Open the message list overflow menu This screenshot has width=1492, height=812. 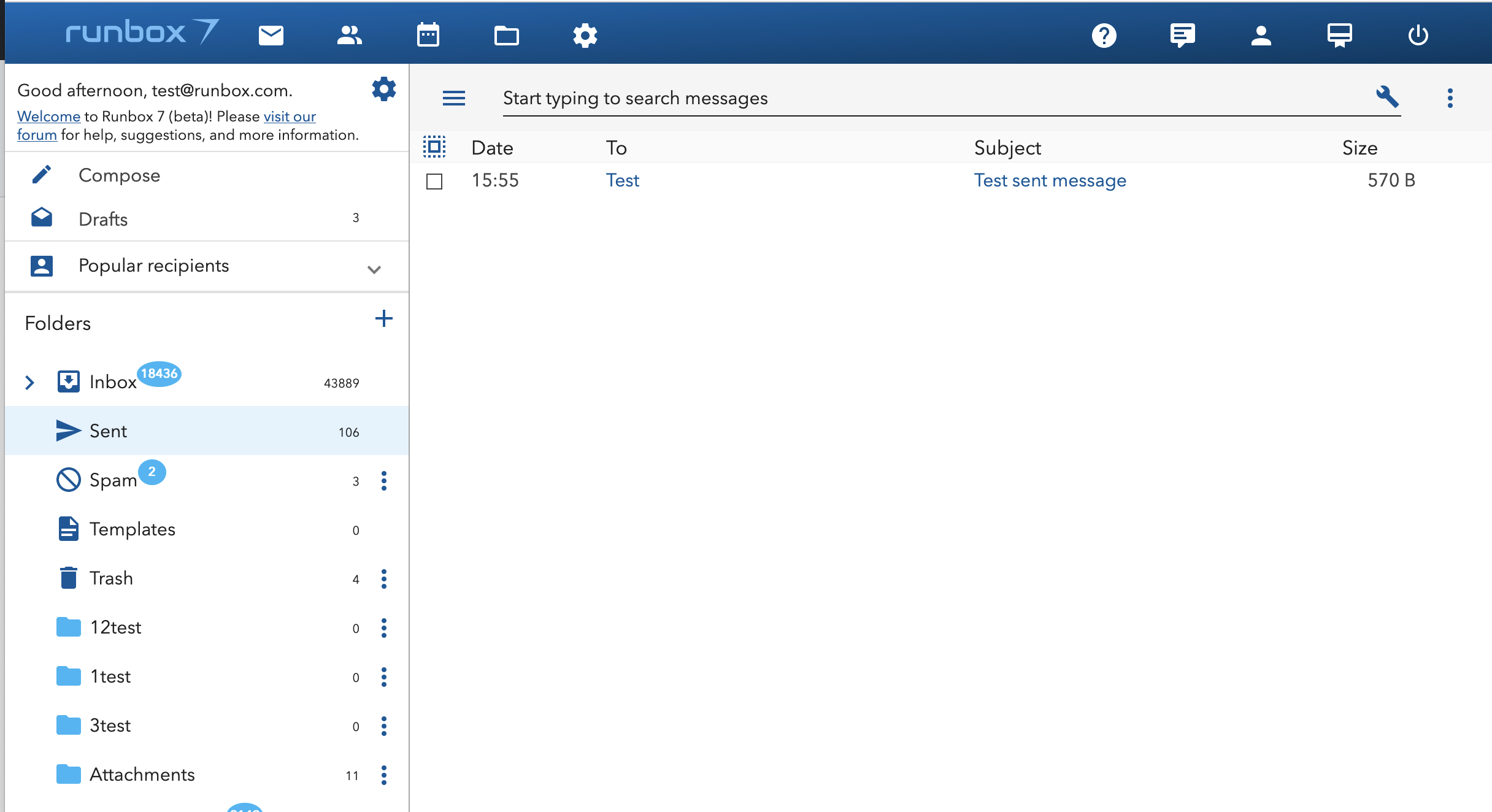pos(1450,96)
